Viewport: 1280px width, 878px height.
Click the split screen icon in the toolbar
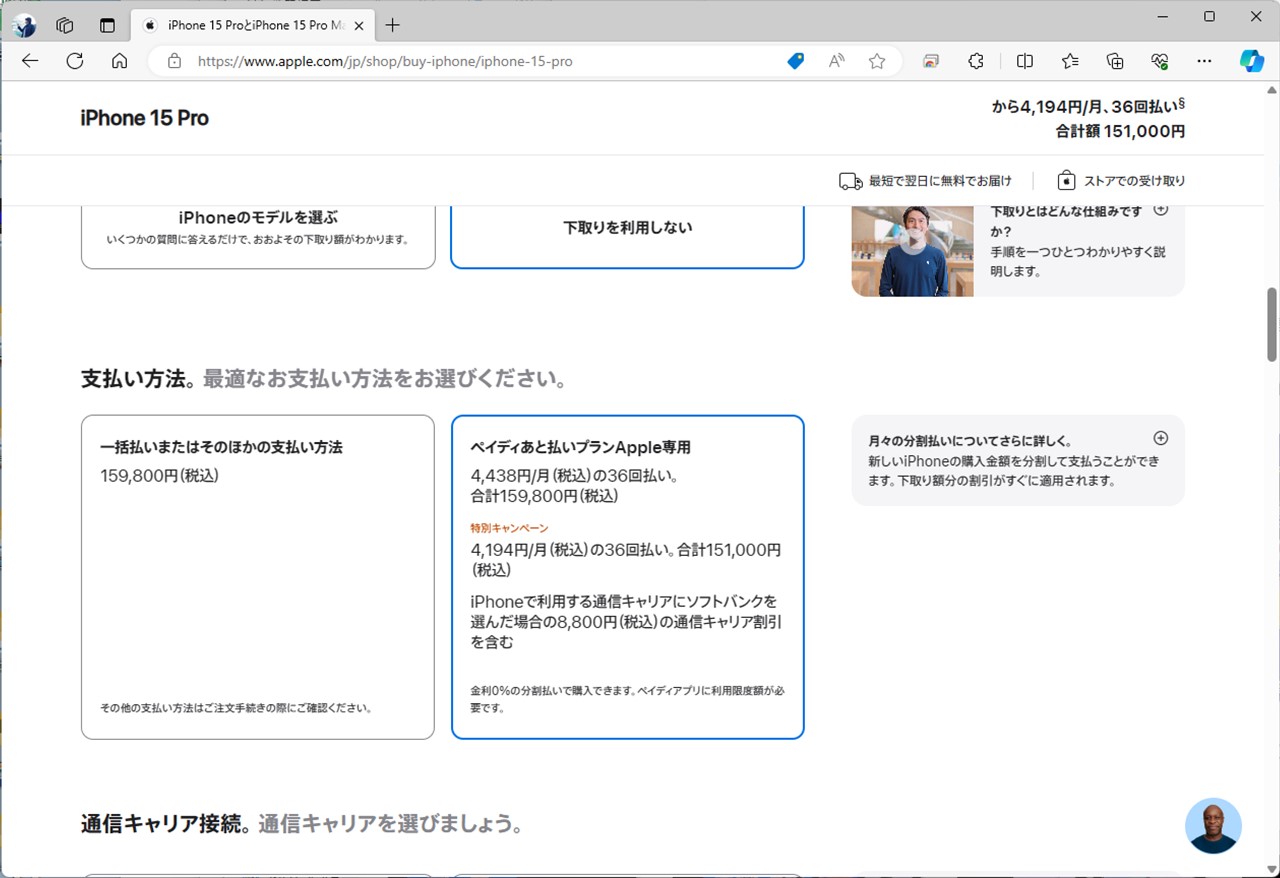click(x=1024, y=61)
